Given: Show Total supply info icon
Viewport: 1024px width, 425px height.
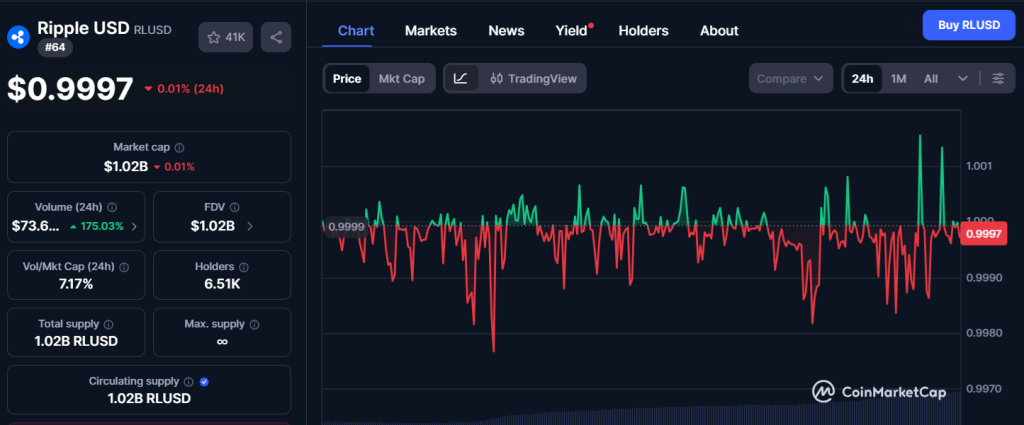Looking at the screenshot, I should point(108,324).
